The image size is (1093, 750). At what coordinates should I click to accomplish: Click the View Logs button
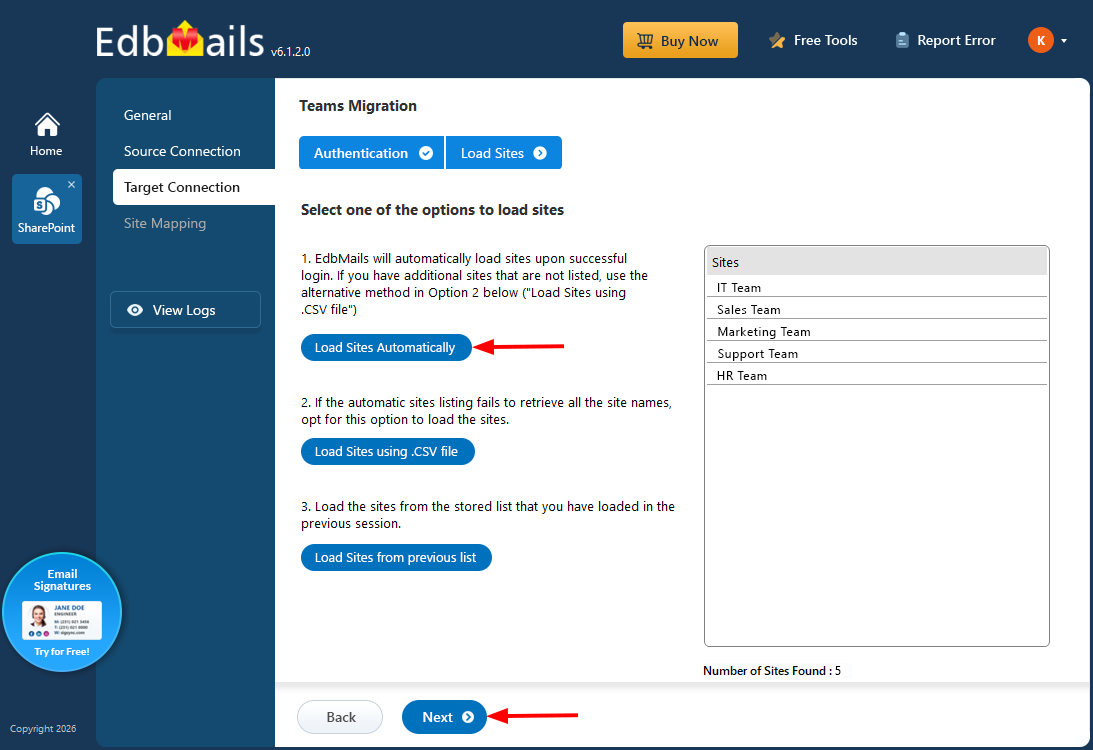pyautogui.click(x=185, y=309)
